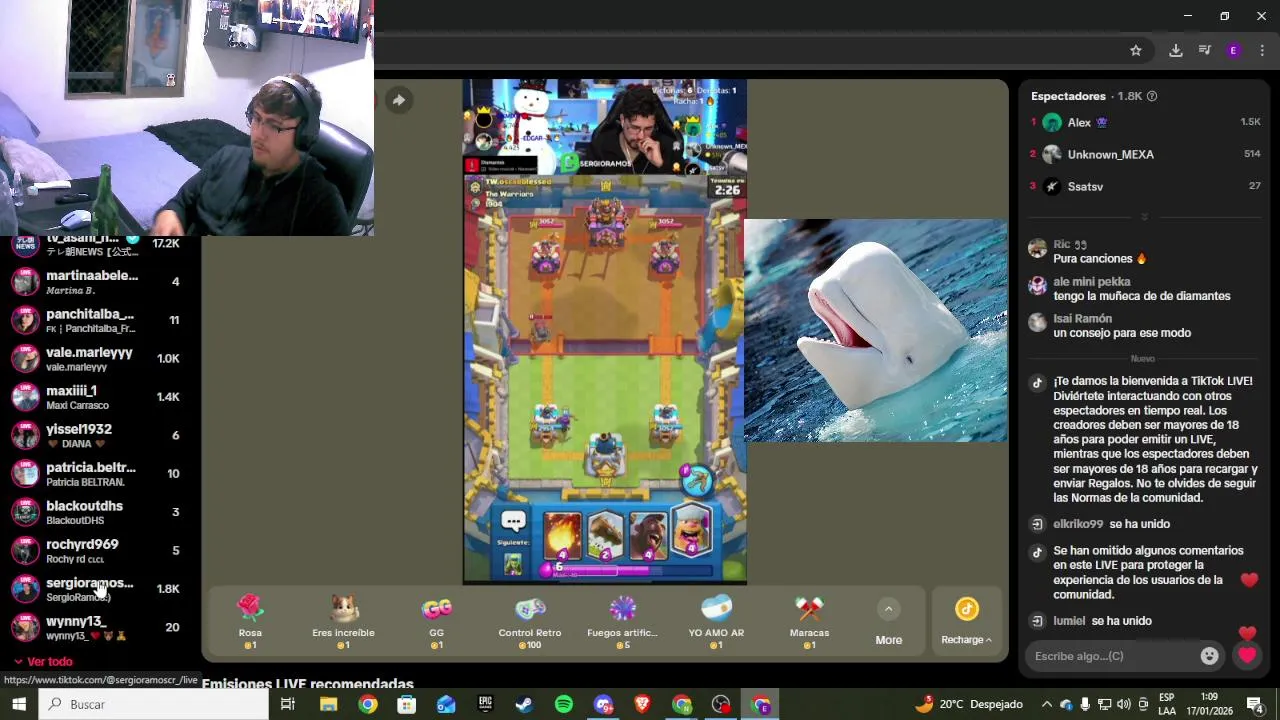Viewport: 1280px width, 720px height.
Task: Switch the ESP LAA input language
Action: (x=1167, y=704)
